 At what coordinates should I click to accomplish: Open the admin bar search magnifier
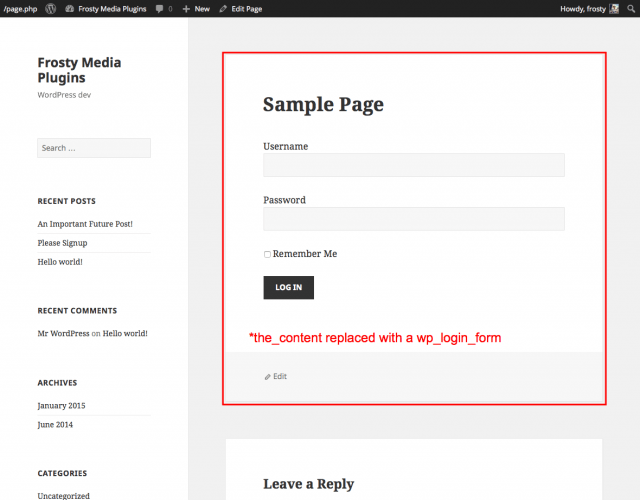[x=631, y=8]
